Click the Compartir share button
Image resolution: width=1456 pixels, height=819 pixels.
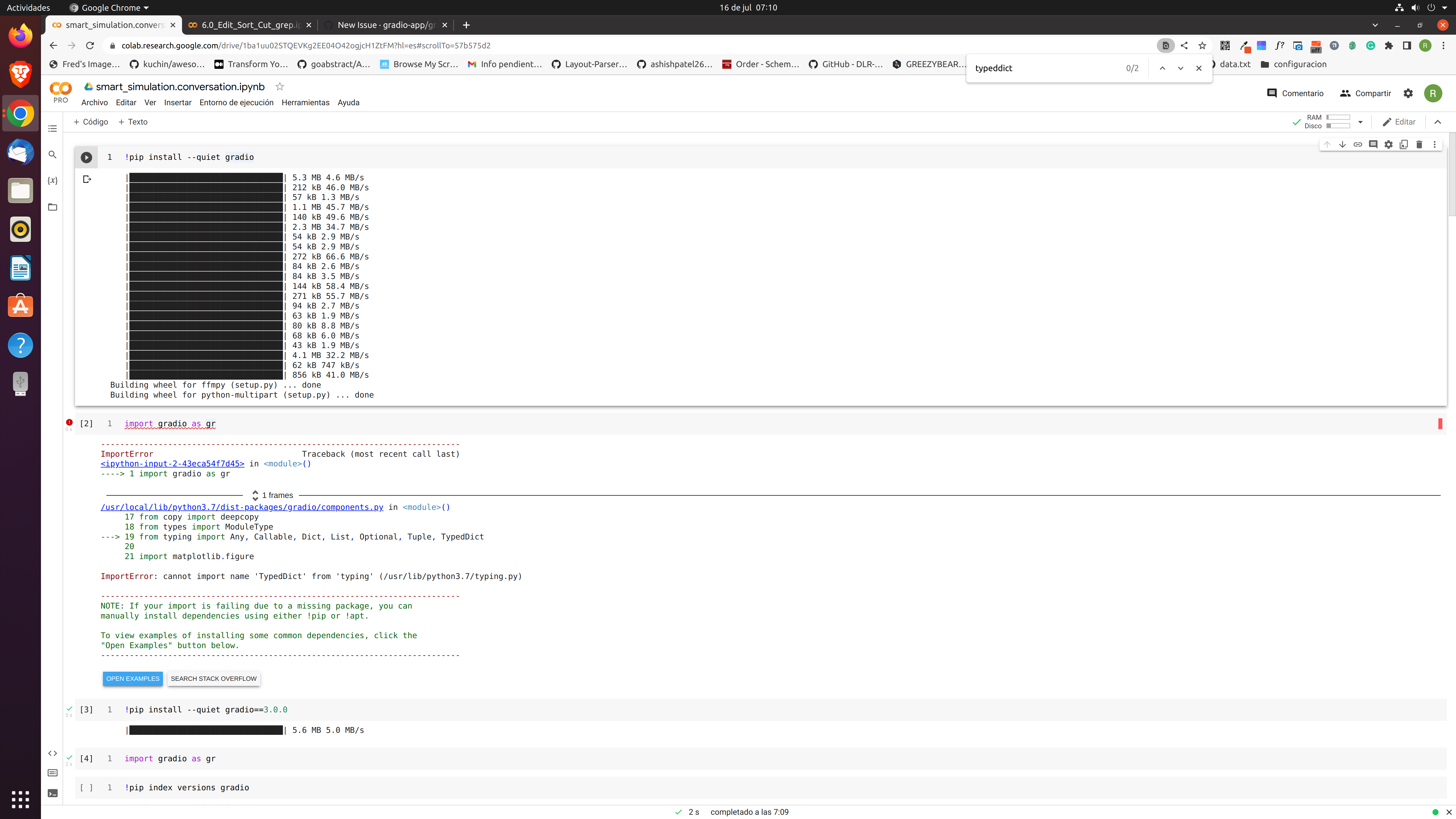1365,93
